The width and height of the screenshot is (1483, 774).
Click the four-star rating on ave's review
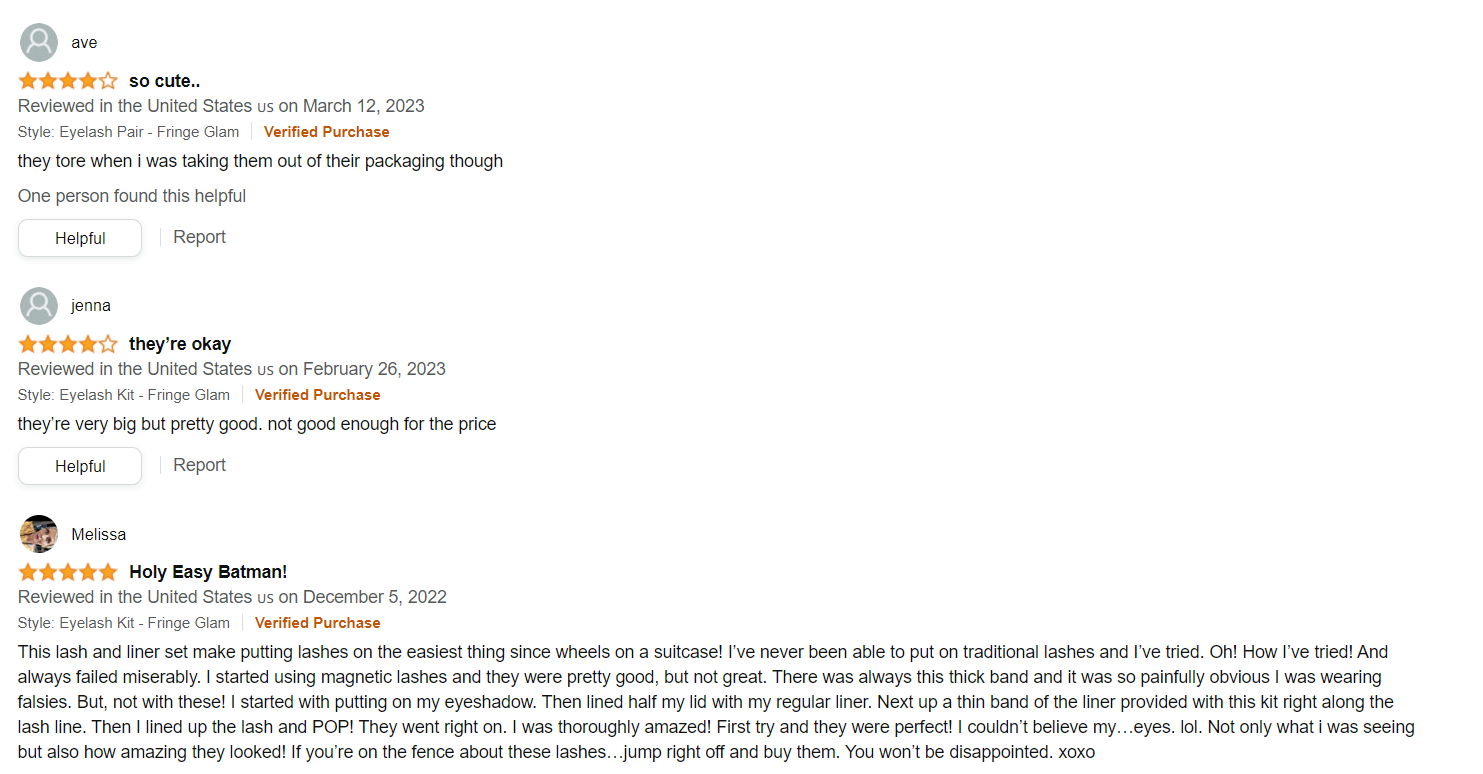pyautogui.click(x=67, y=81)
